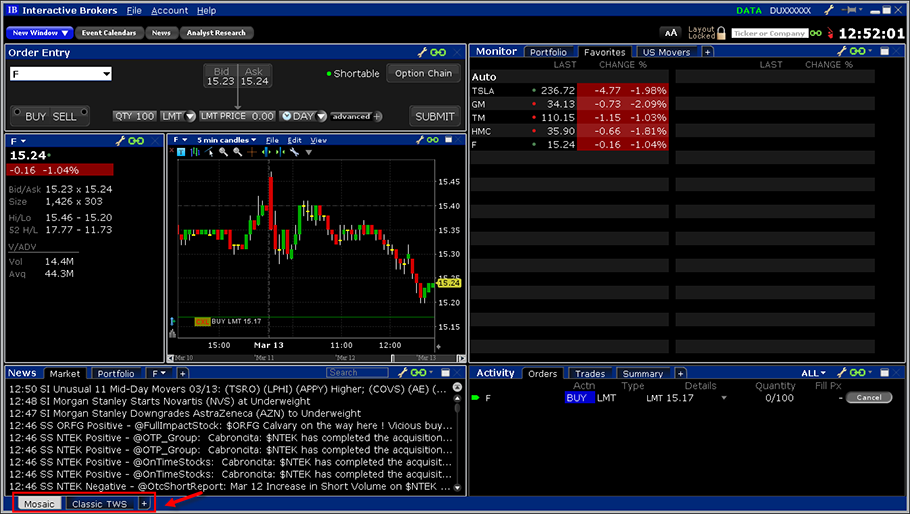Select chart trendline drawing tool
Screen dimensions: 910x514
(209, 152)
